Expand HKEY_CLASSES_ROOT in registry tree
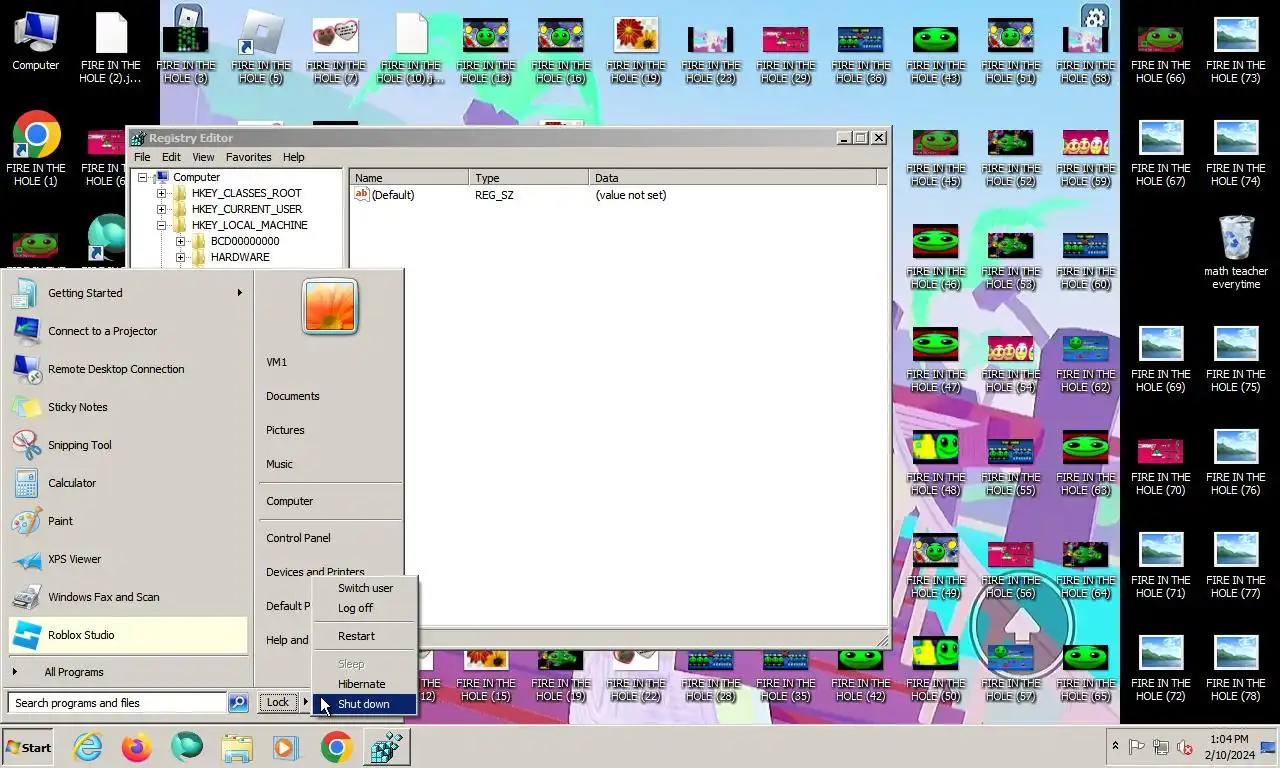 (x=162, y=193)
